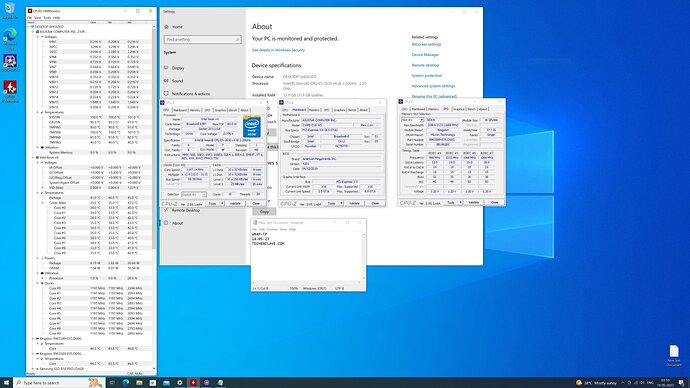Switch to CPU-Z via its taskbar icon
The image size is (690, 388).
206,383
